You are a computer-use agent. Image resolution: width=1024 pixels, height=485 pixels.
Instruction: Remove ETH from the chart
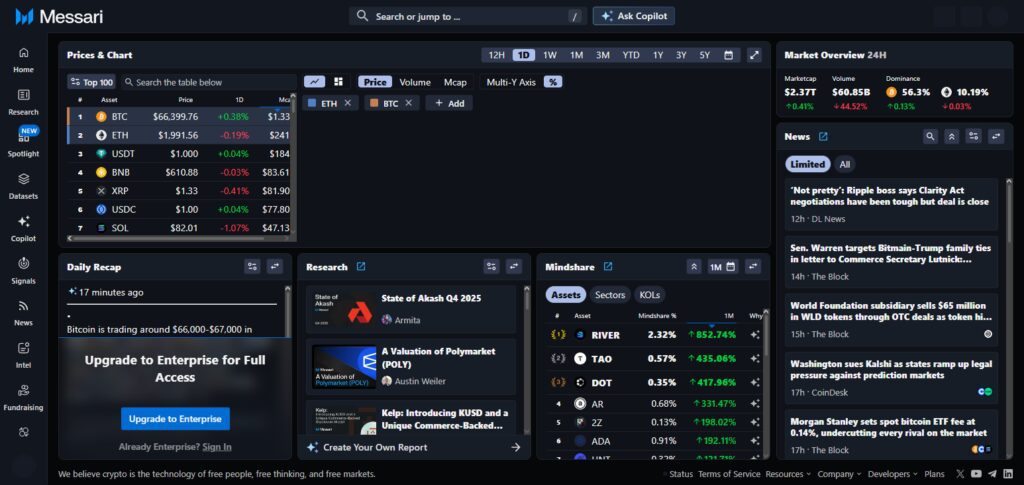[348, 103]
